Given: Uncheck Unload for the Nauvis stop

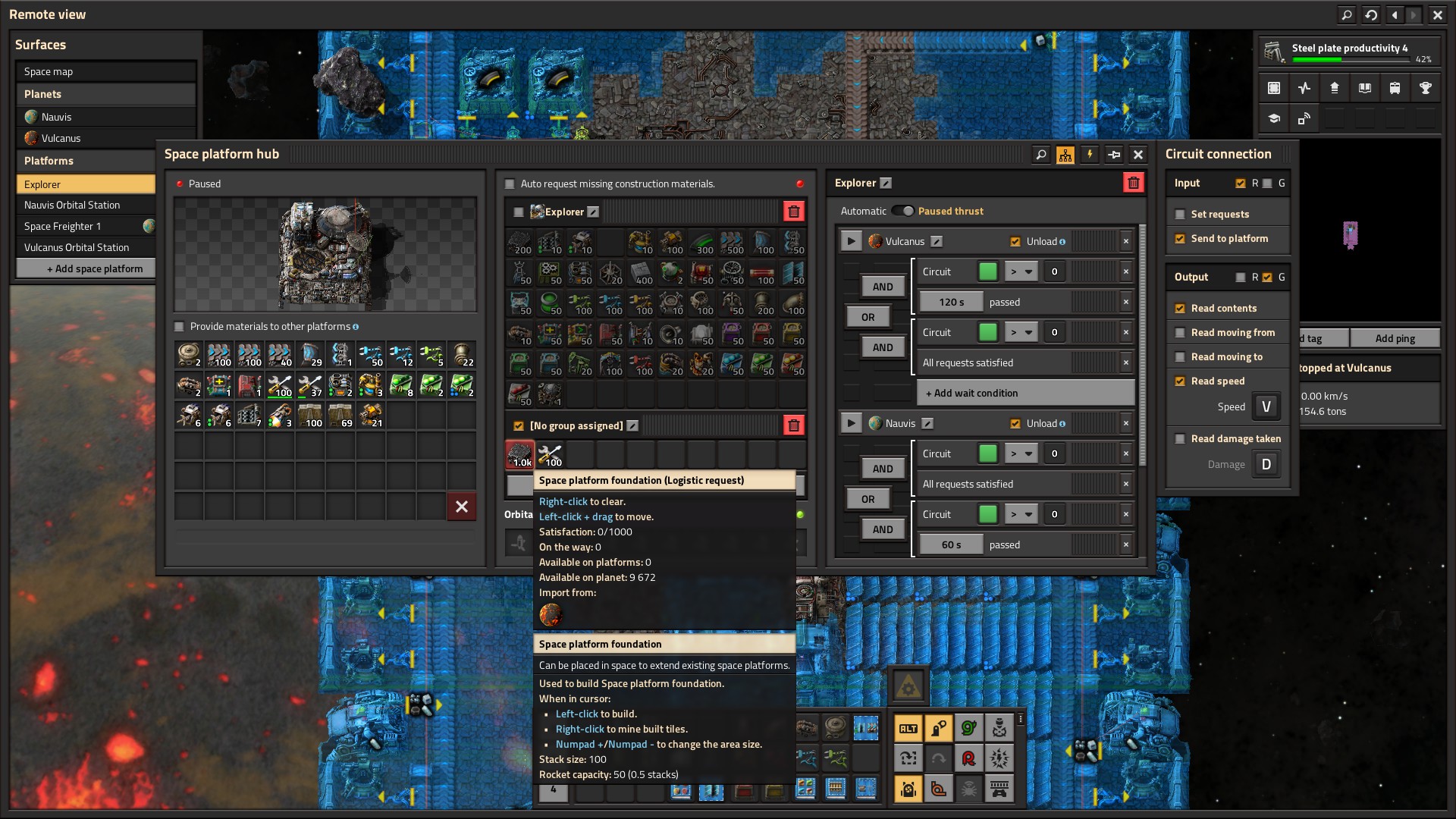Looking at the screenshot, I should tap(1015, 424).
